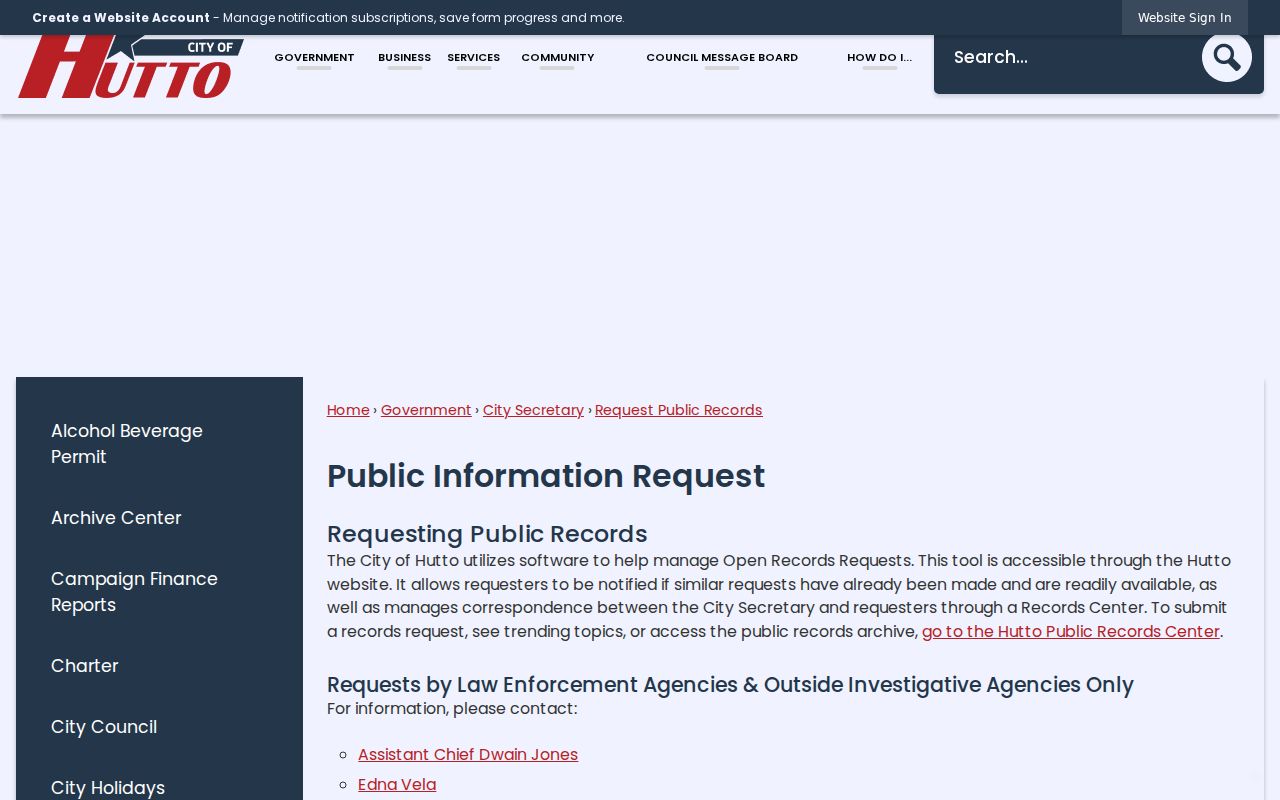Open City Holidays sidebar item
This screenshot has height=800, width=1280.
click(x=159, y=787)
